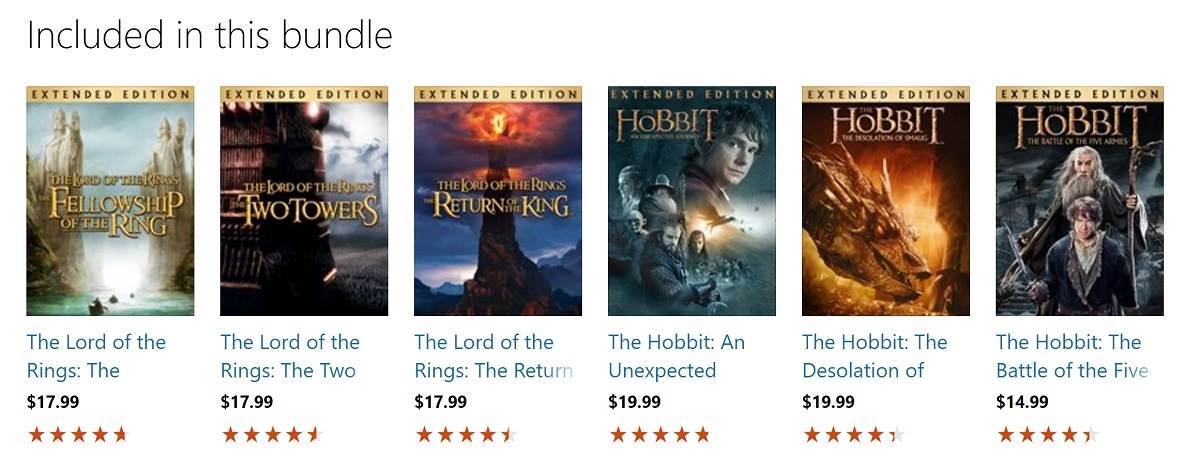Screen dimensions: 1200x459
Task: Open "The Lord of the Rings: The Two" link
Action: coord(290,356)
